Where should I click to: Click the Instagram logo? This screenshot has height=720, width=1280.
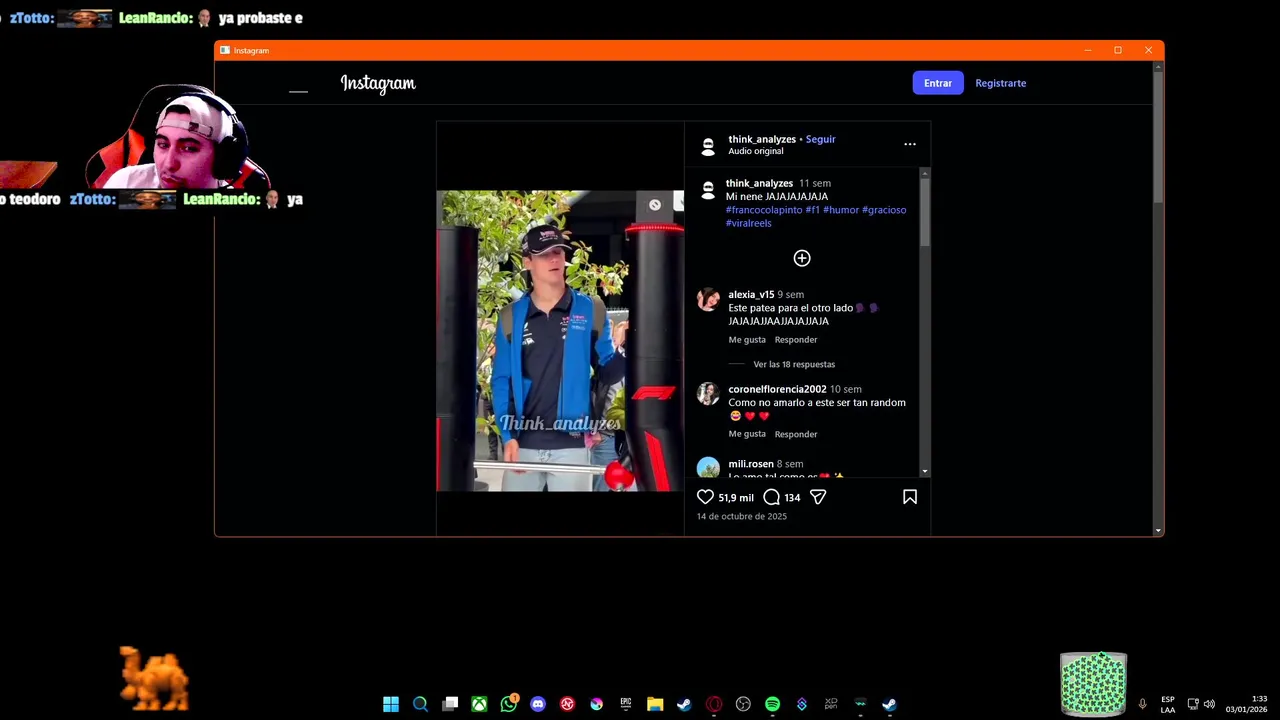point(378,84)
